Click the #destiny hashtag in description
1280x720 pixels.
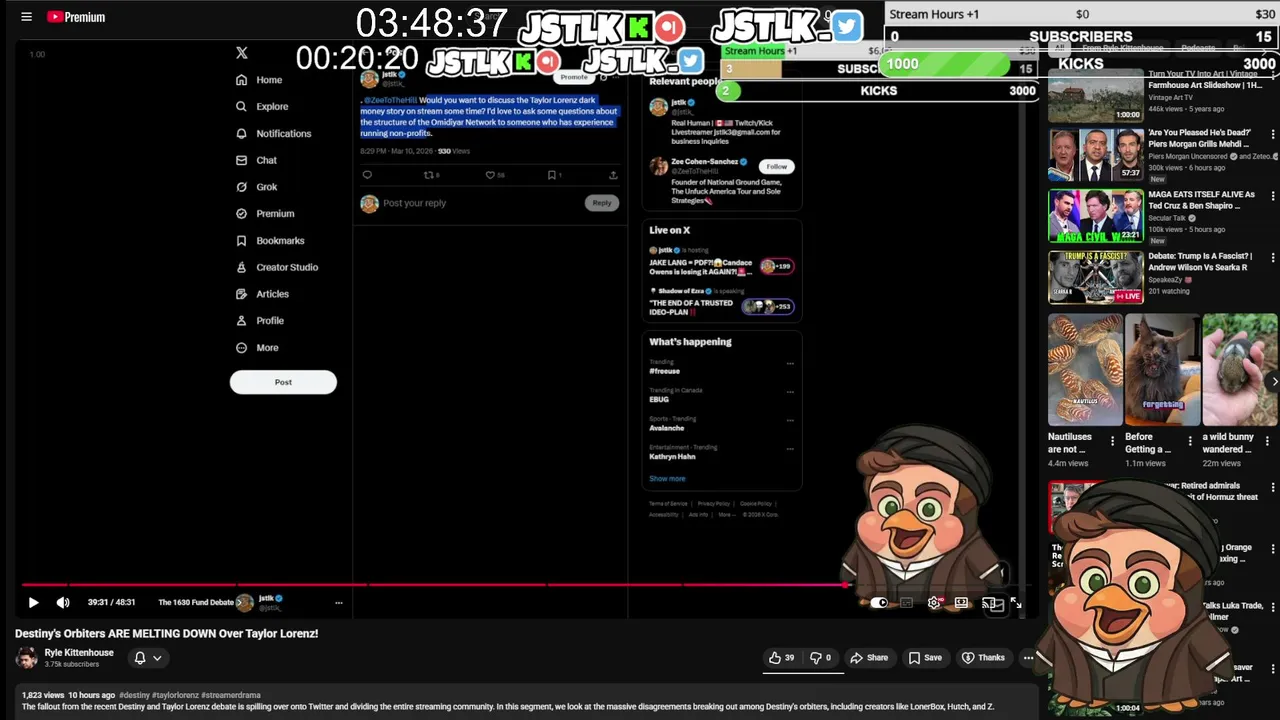point(134,695)
